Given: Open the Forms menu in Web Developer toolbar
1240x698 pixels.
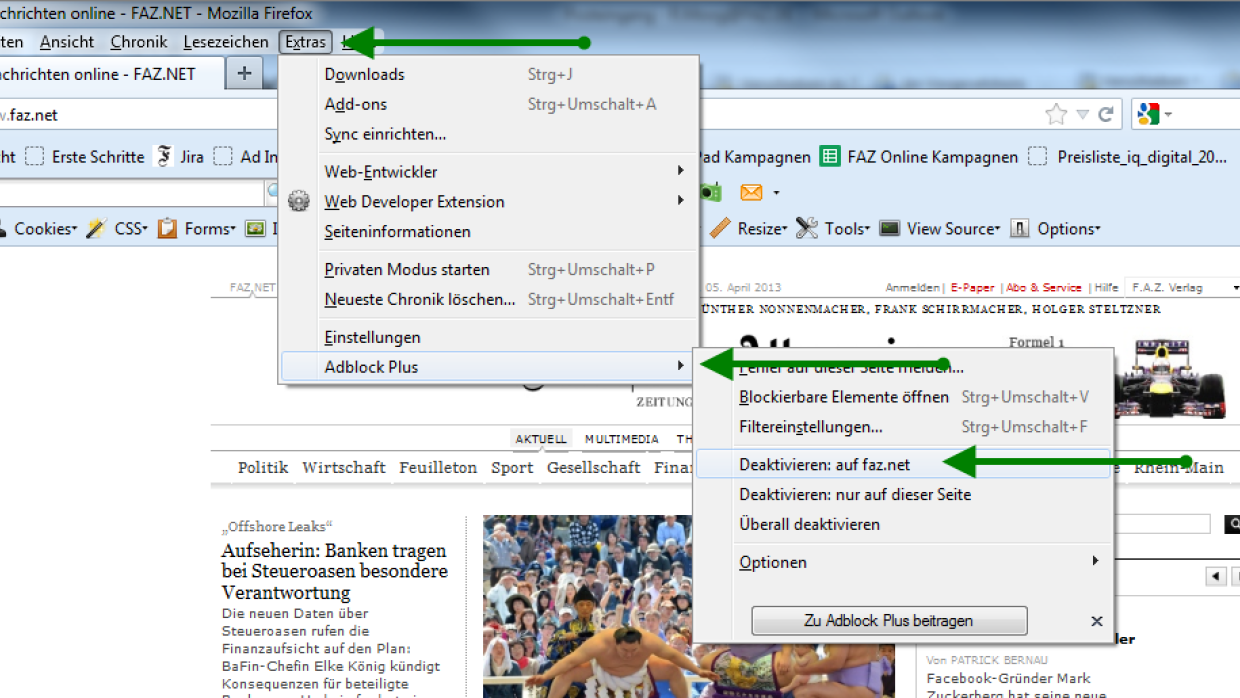Looking at the screenshot, I should pyautogui.click(x=196, y=229).
